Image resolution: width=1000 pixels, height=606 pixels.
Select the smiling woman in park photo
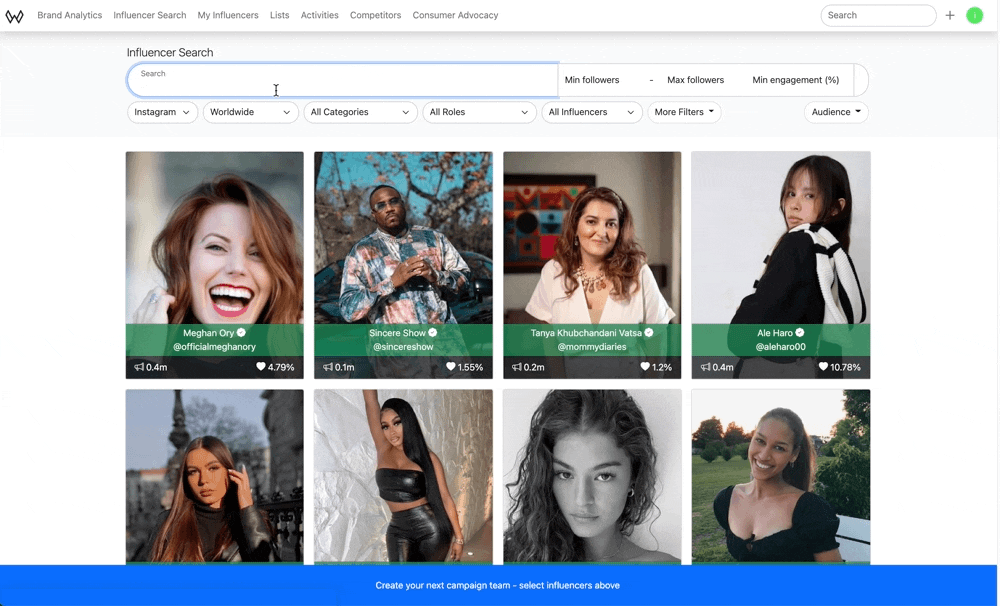tap(781, 476)
